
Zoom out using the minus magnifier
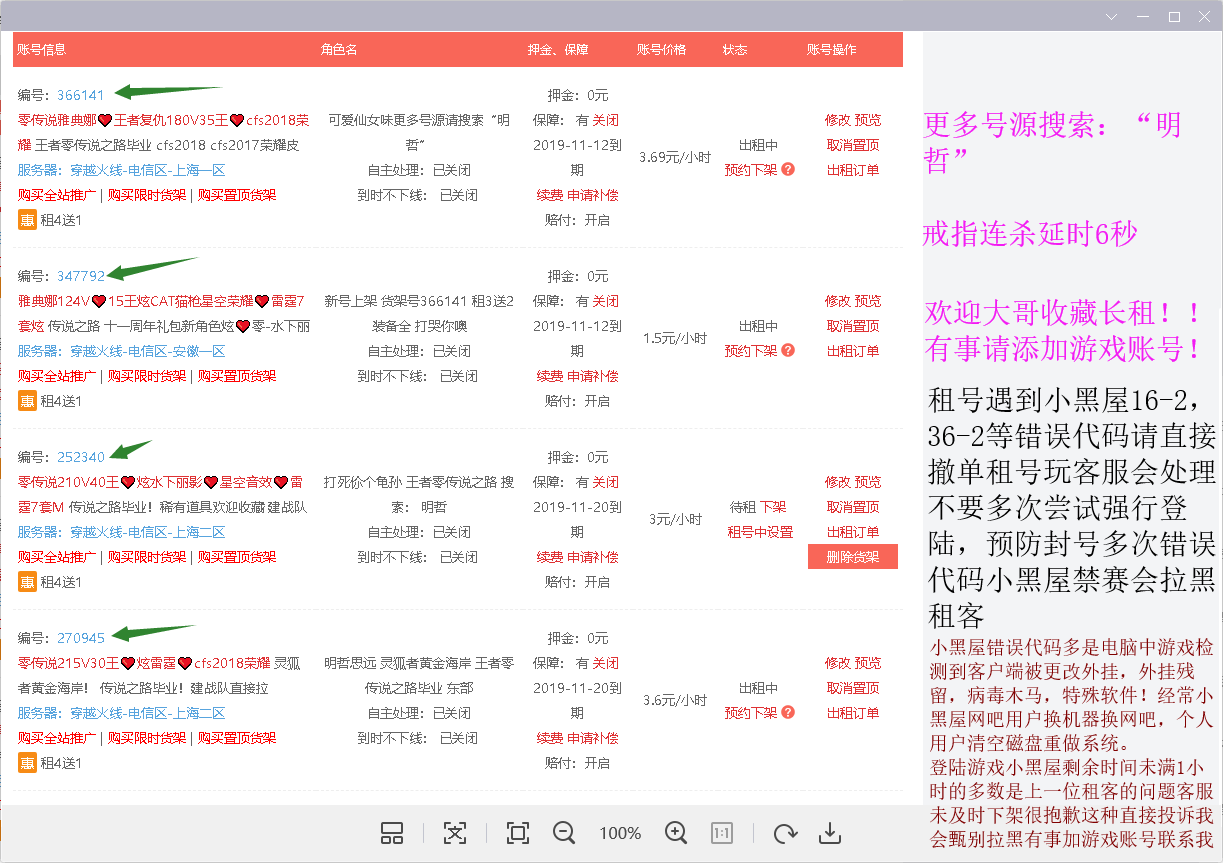pos(564,833)
